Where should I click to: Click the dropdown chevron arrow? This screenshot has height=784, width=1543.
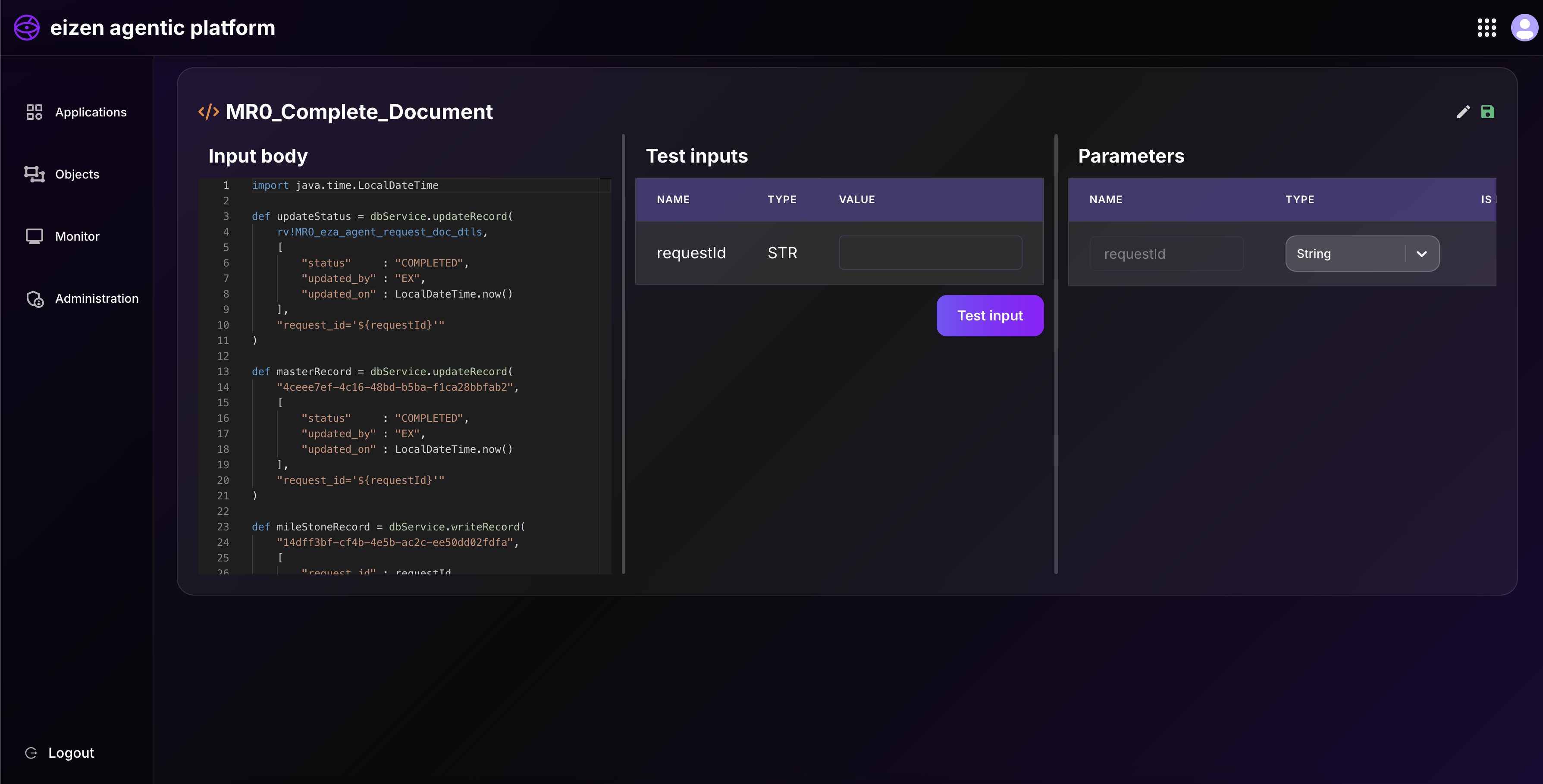click(1421, 254)
